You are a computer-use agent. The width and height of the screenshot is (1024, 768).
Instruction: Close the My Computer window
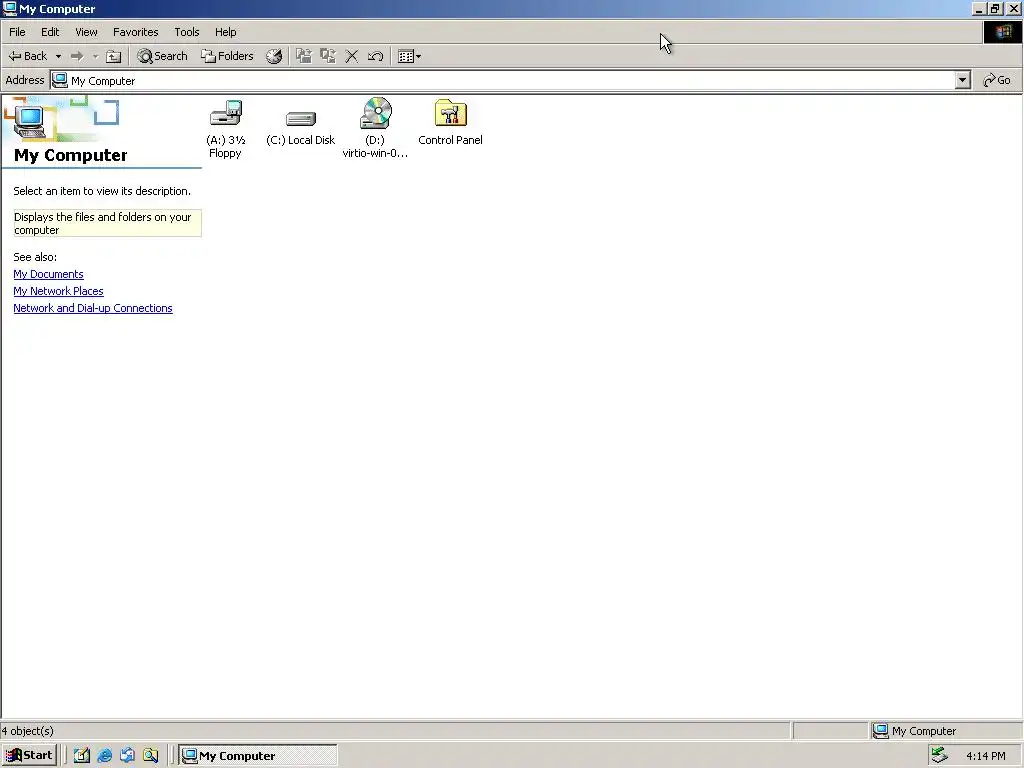click(x=1014, y=8)
